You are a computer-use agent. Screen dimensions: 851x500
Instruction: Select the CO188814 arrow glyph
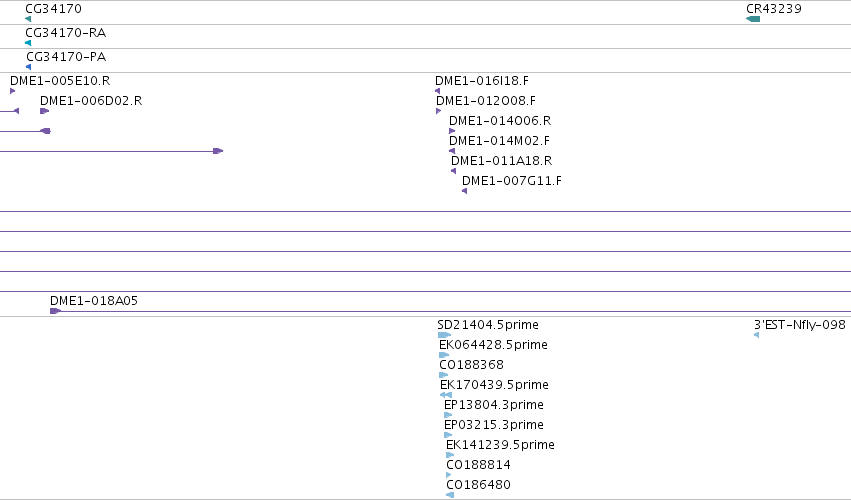point(449,475)
